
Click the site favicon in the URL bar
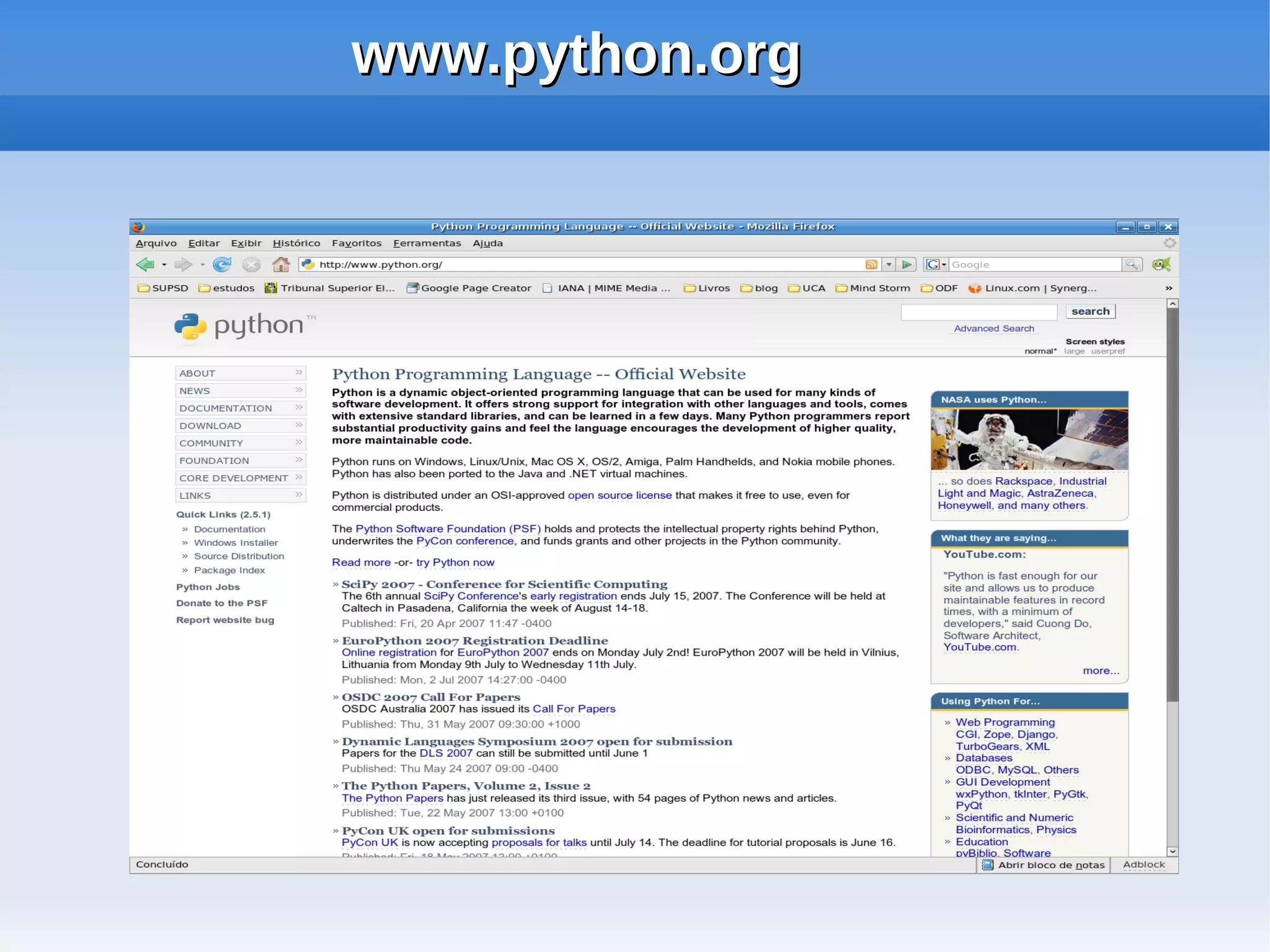point(308,265)
